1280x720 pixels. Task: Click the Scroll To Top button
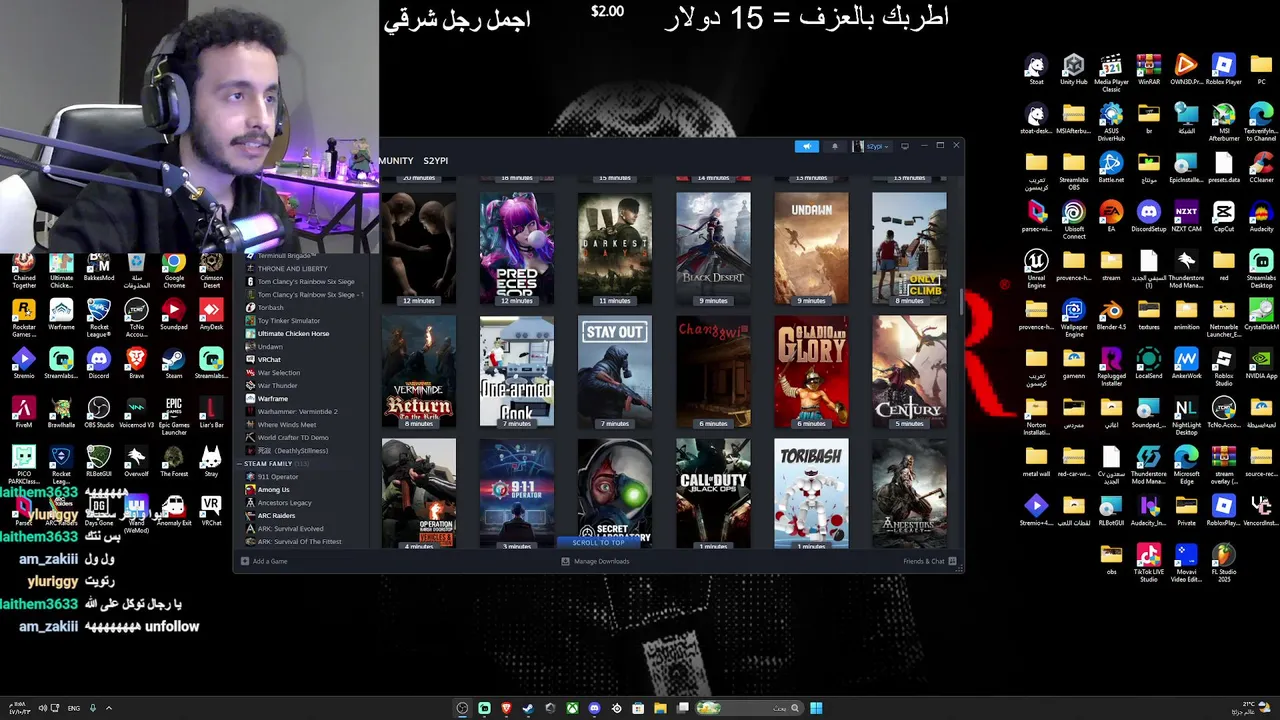(599, 542)
